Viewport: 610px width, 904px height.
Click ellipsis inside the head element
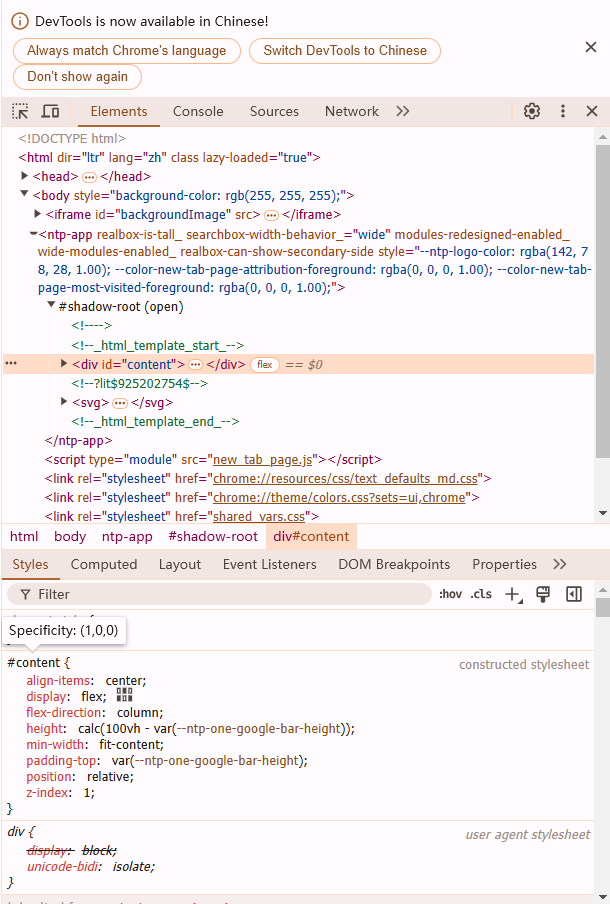pos(89,178)
